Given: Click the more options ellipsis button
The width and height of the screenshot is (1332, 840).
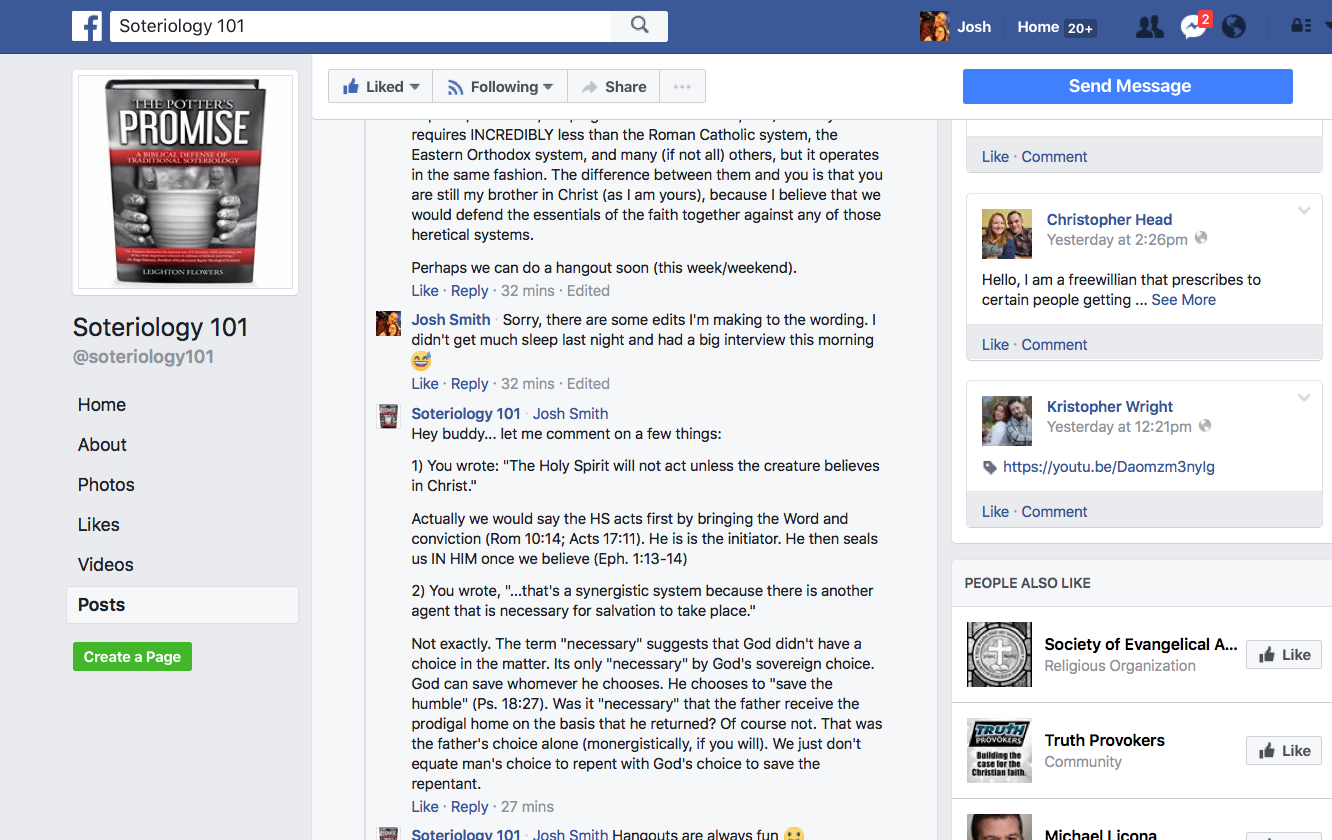Looking at the screenshot, I should pyautogui.click(x=682, y=87).
